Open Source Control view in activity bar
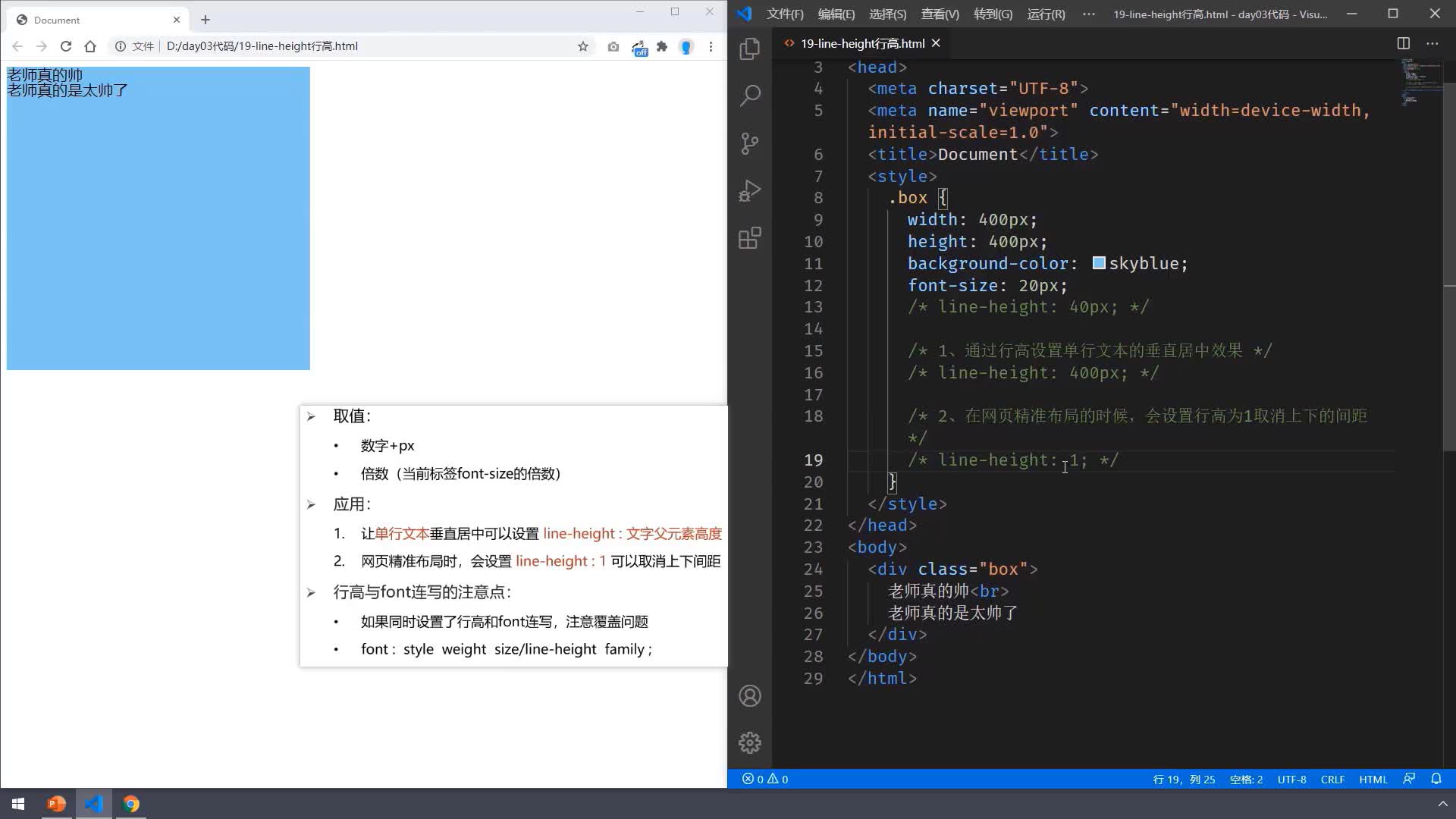This screenshot has width=1456, height=819. (x=750, y=143)
